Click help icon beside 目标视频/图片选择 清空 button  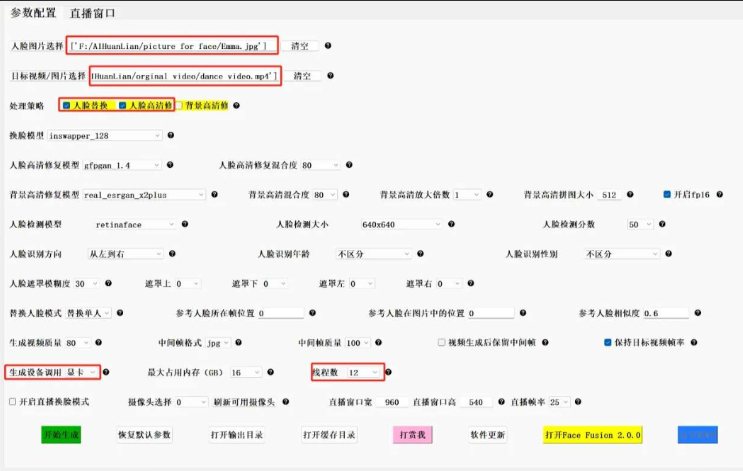click(330, 75)
